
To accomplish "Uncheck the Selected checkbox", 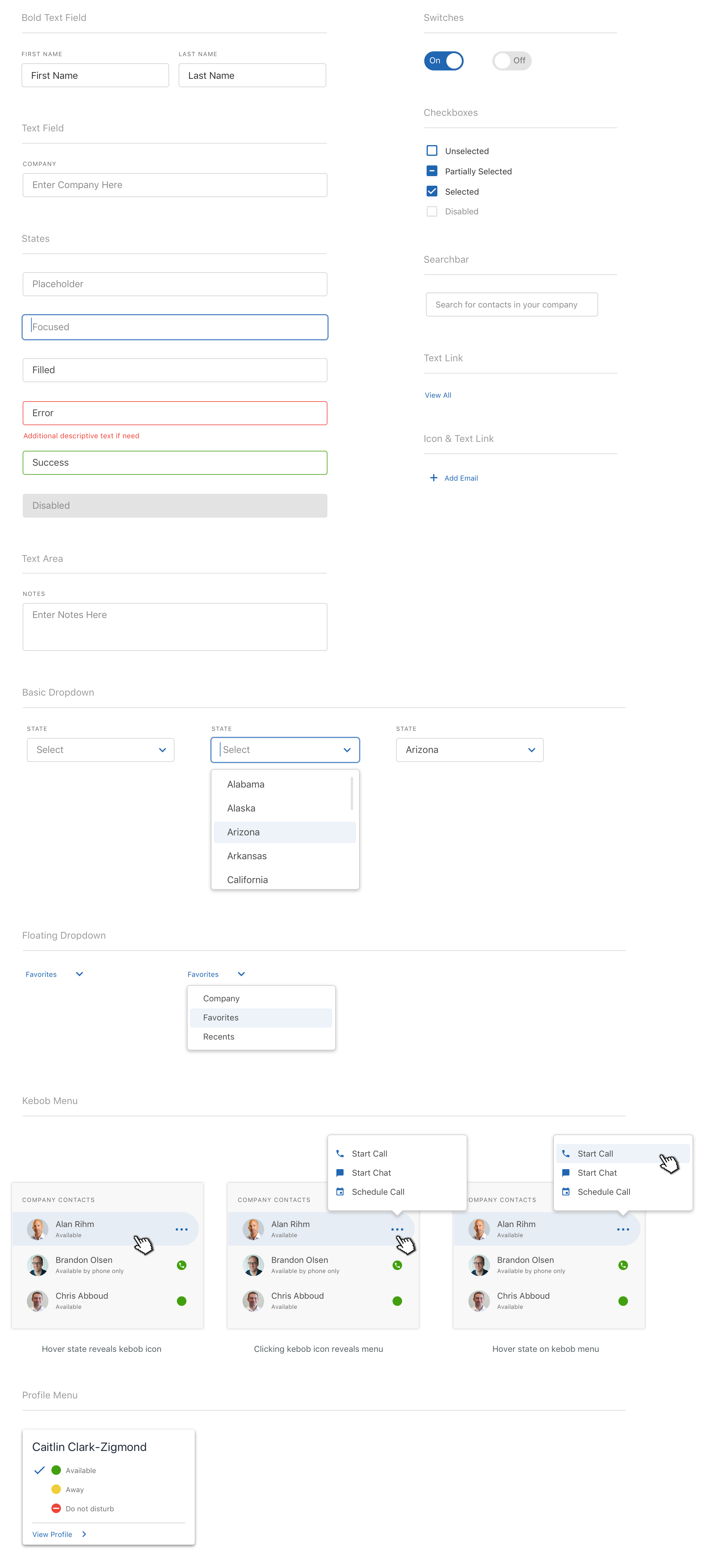I will [x=432, y=191].
